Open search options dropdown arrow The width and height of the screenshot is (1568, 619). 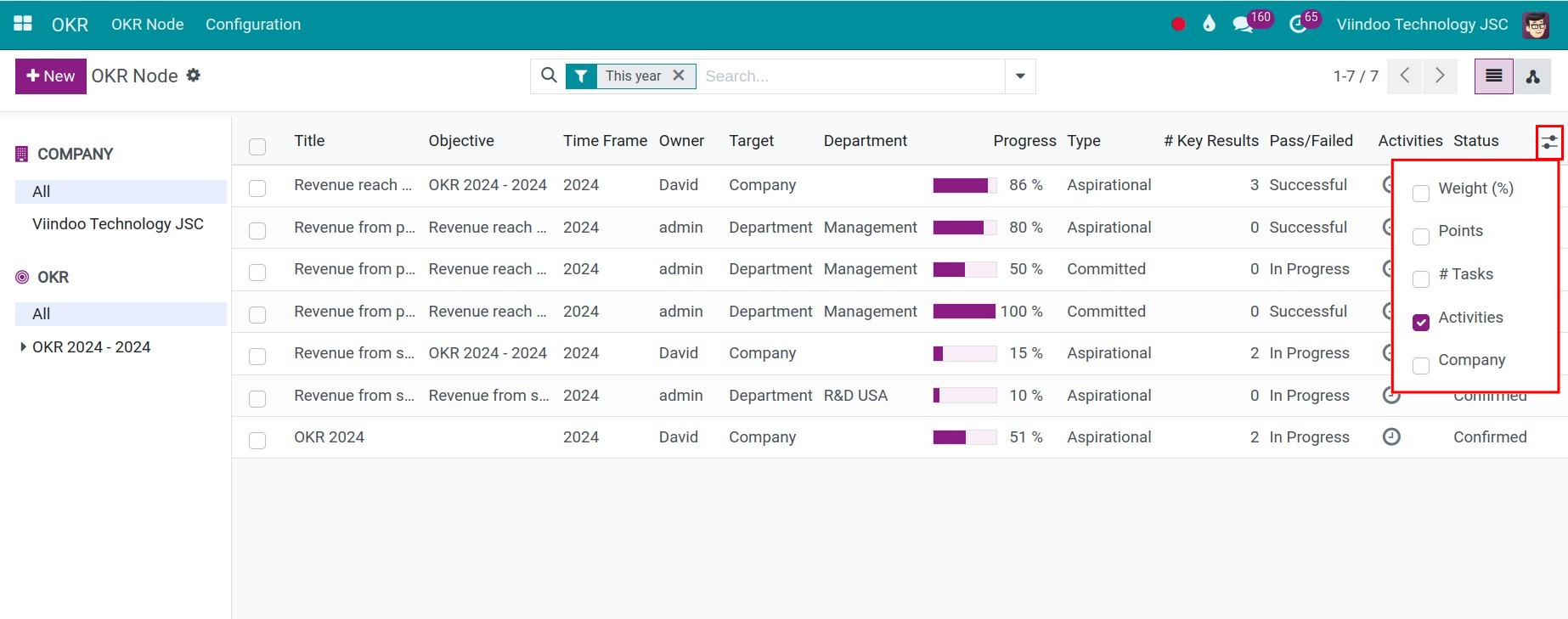pos(1020,76)
